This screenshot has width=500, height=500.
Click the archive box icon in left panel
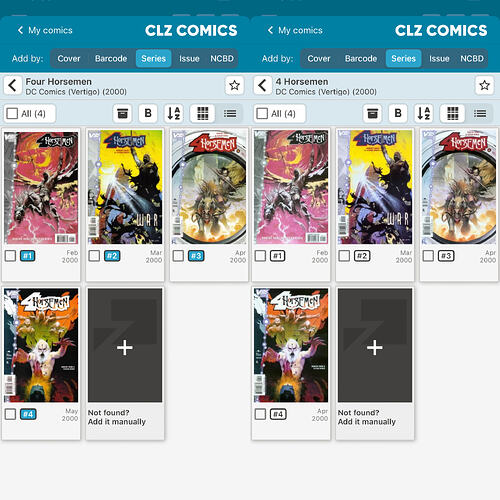[122, 114]
